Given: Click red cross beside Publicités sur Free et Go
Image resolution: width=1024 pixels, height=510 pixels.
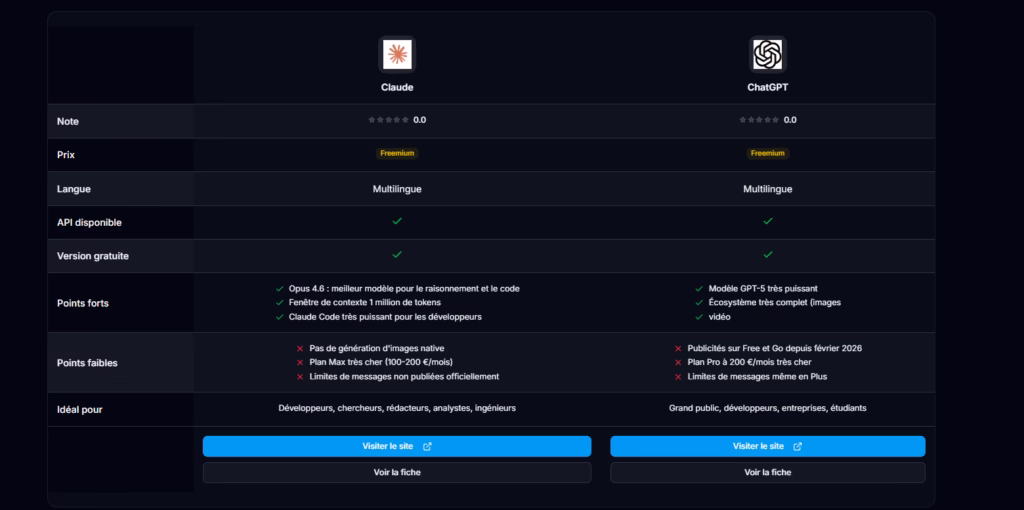Looking at the screenshot, I should [679, 349].
